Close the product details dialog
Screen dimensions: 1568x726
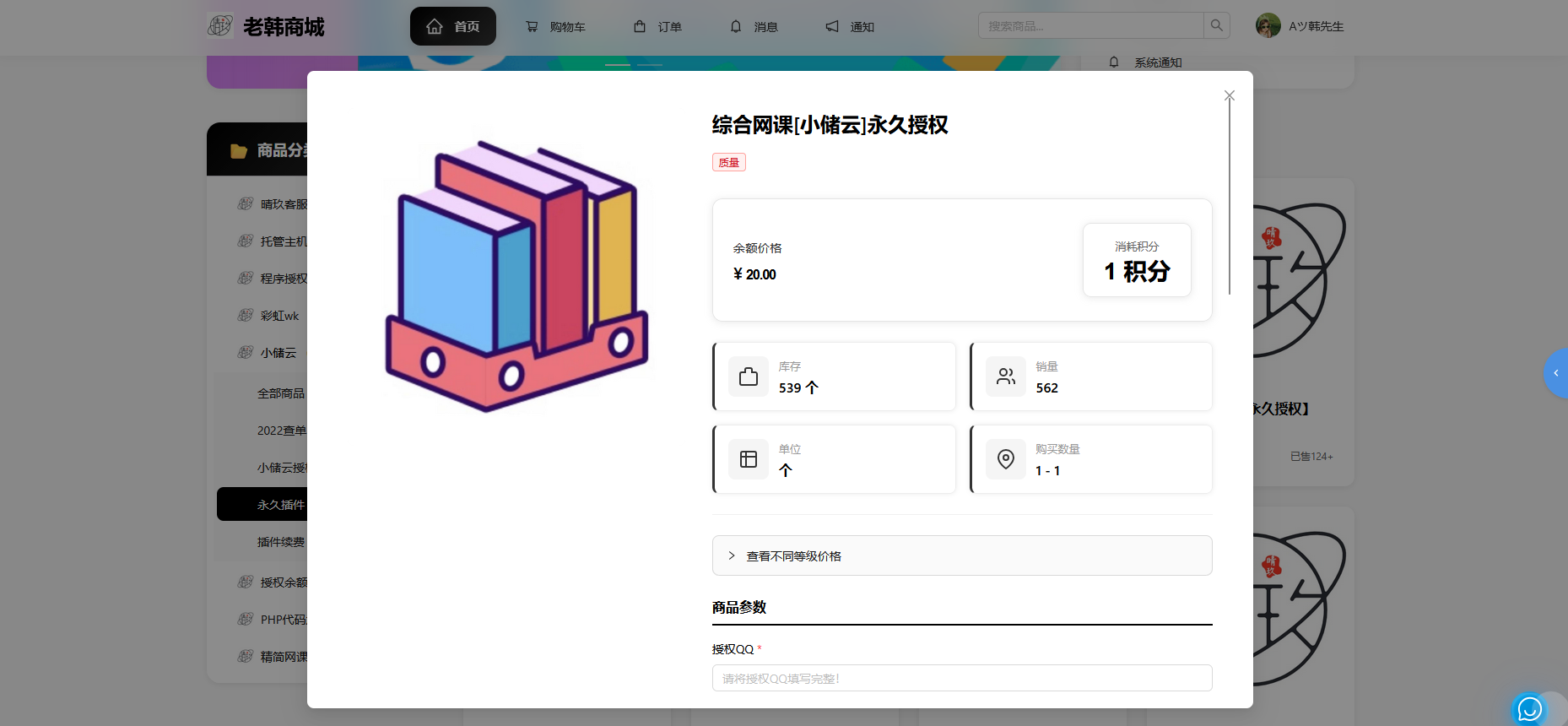pyautogui.click(x=1229, y=95)
